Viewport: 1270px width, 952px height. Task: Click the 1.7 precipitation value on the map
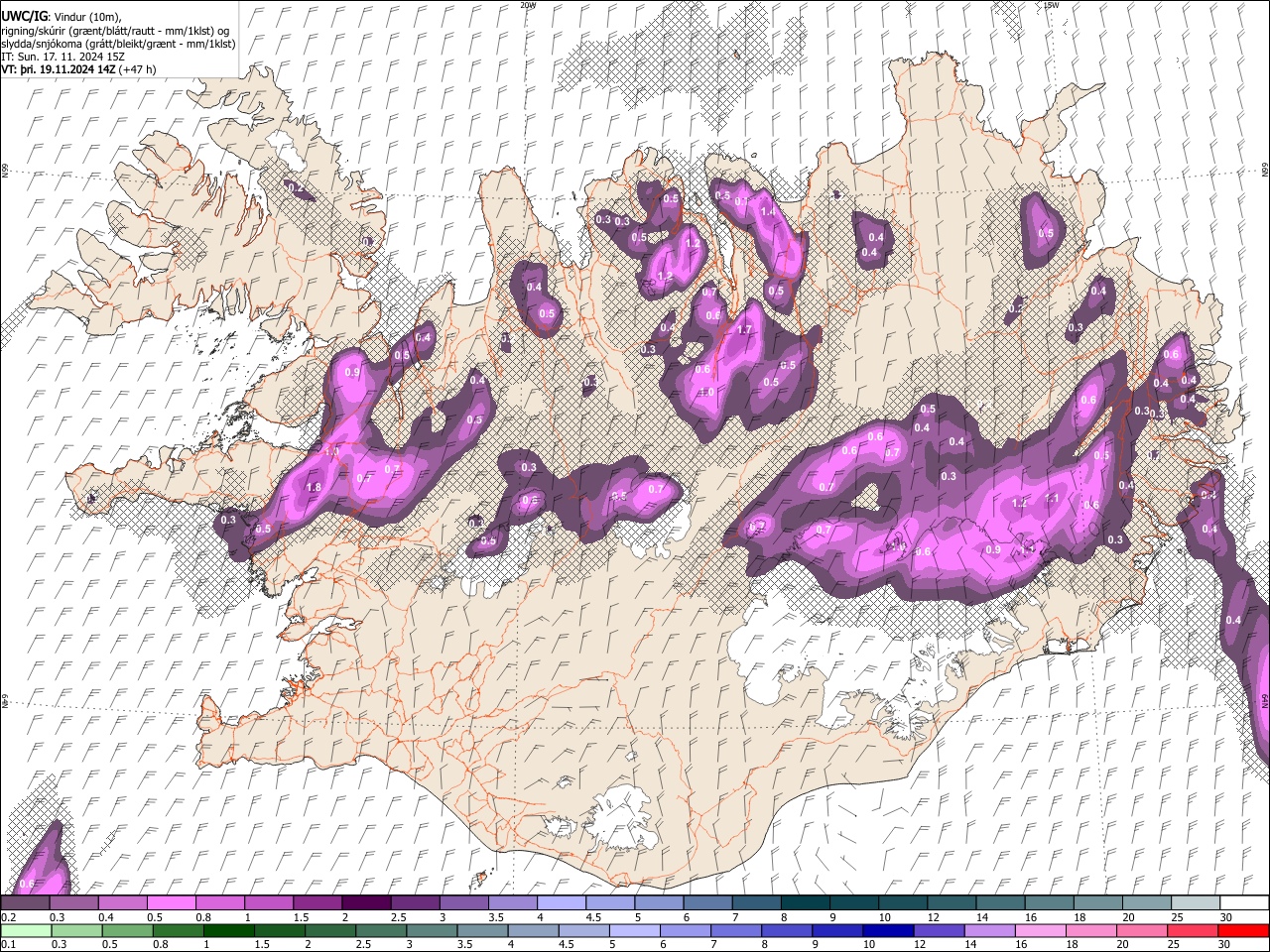pyautogui.click(x=745, y=330)
